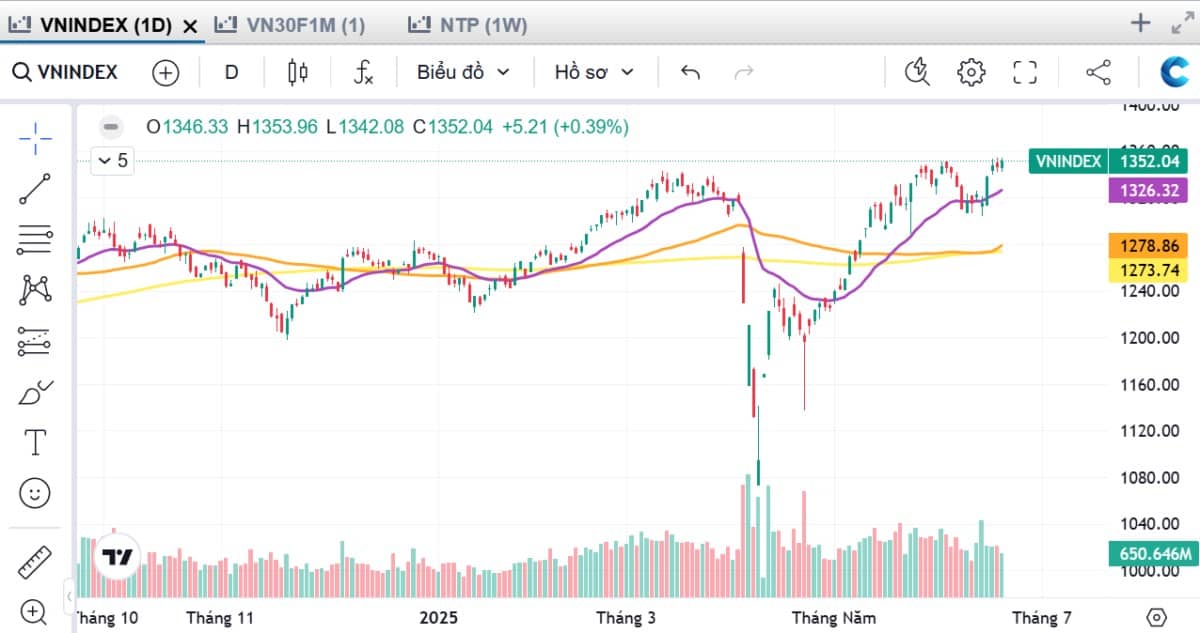Screen dimensions: 1200x633
Task: Click the 2025 time axis label
Action: point(438,618)
